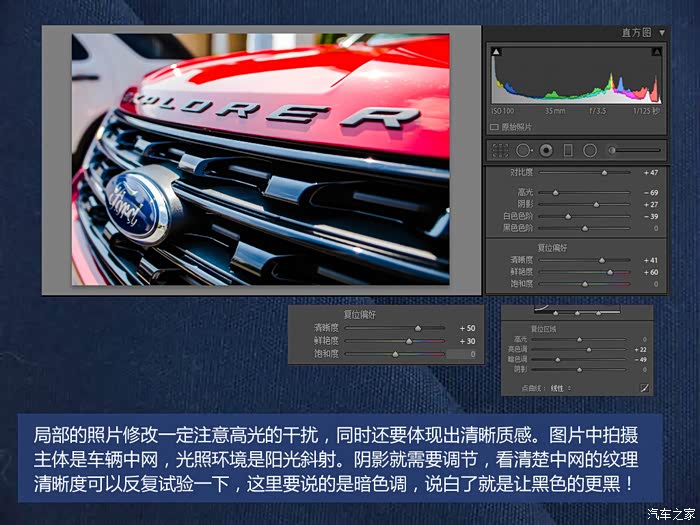Click 复位偏好 label above +41 清晰度
700x525 pixels.
point(552,248)
